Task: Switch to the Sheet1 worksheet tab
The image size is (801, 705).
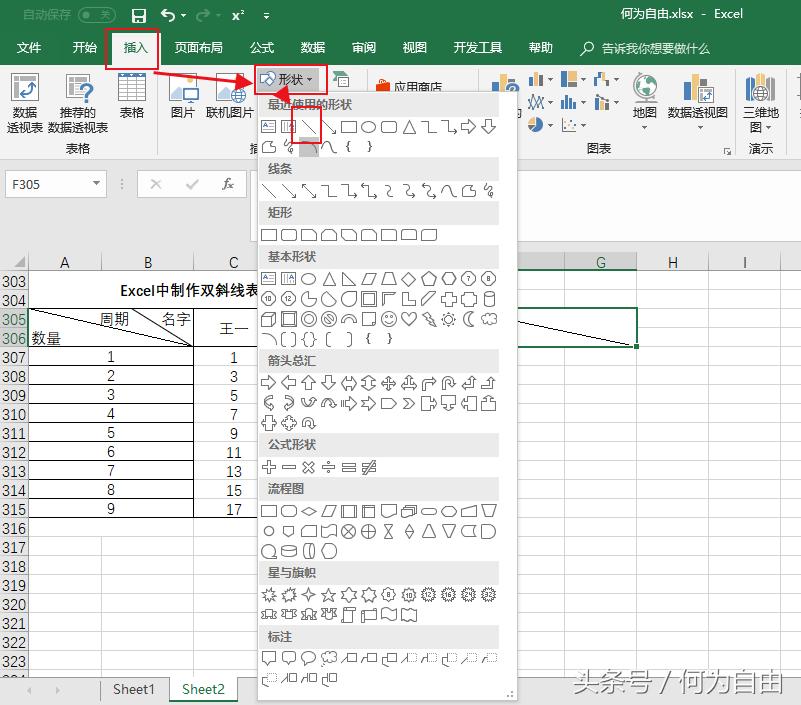Action: tap(134, 689)
